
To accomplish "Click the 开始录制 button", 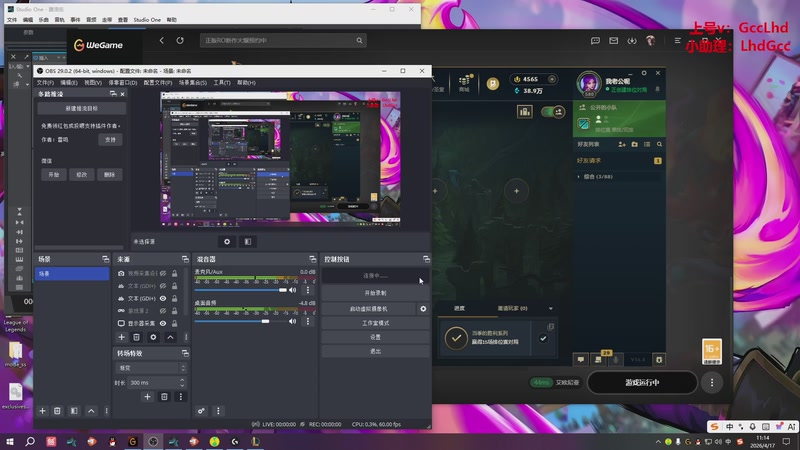I will pos(376,293).
